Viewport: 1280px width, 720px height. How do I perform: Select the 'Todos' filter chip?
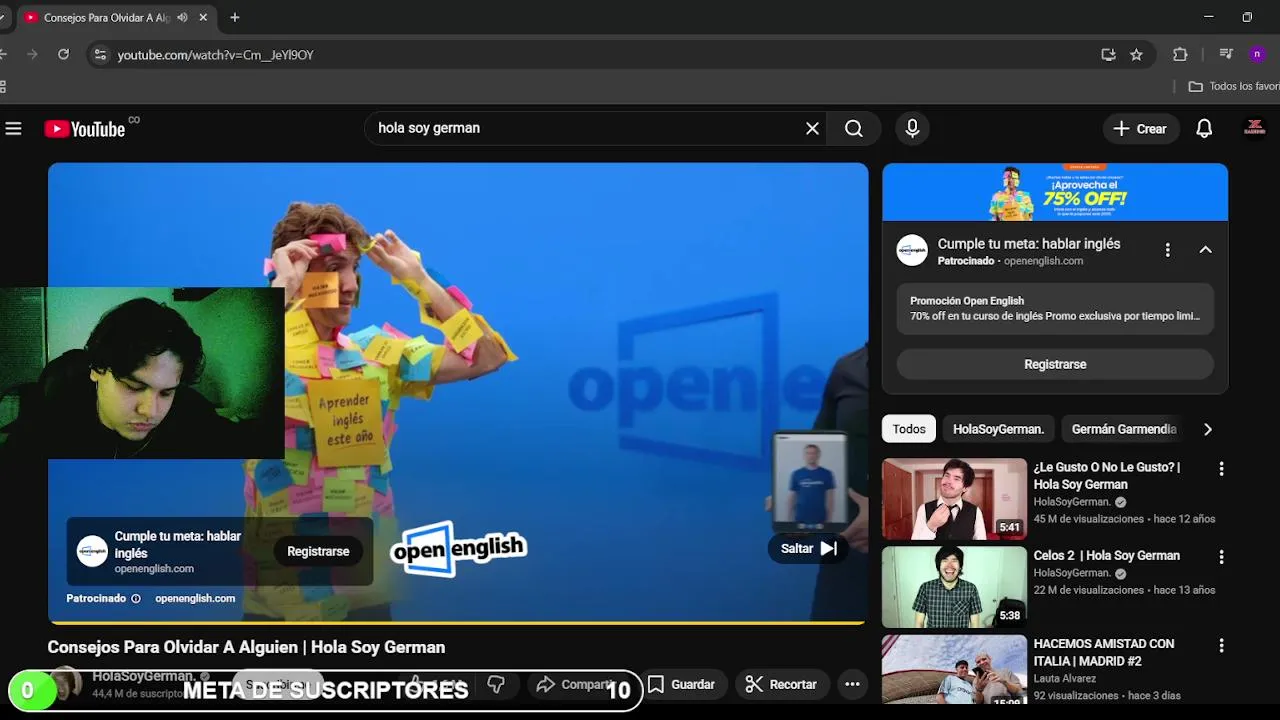tap(909, 429)
